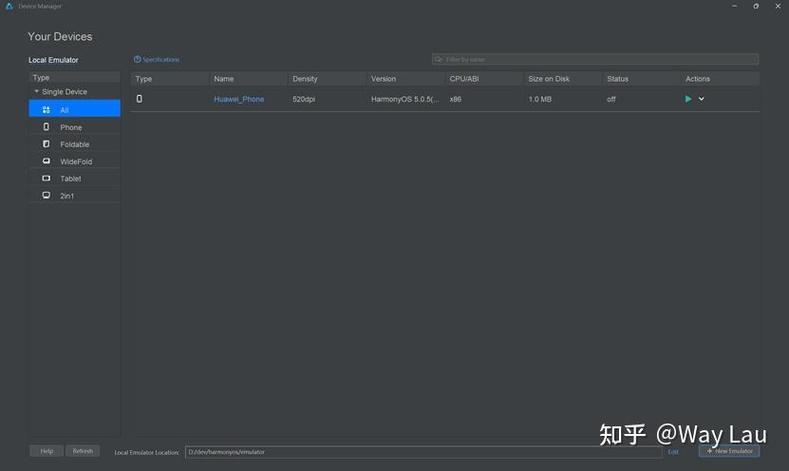This screenshot has height=471, width=789.
Task: Choose the Foldable device type icon
Action: [46, 144]
